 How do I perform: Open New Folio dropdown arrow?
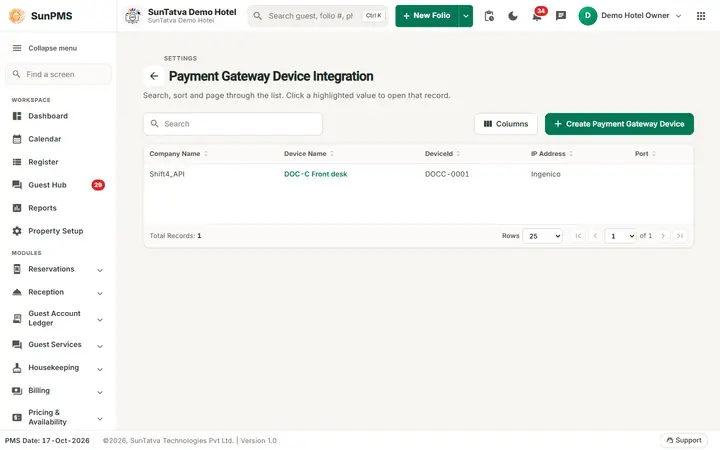(466, 16)
